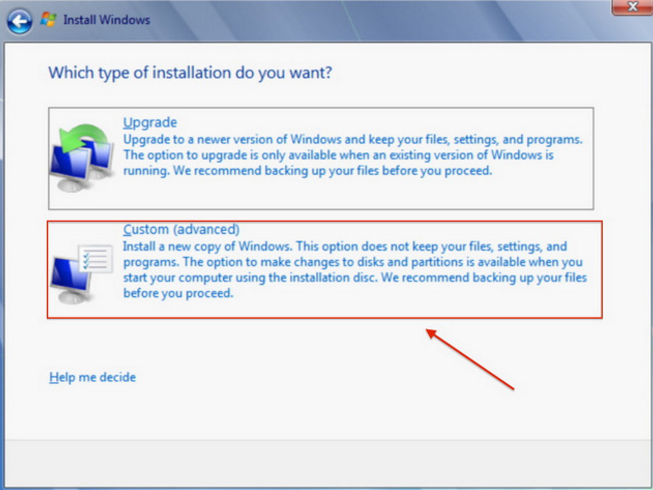Open the Help me decide link
This screenshot has width=653, height=490.
92,377
